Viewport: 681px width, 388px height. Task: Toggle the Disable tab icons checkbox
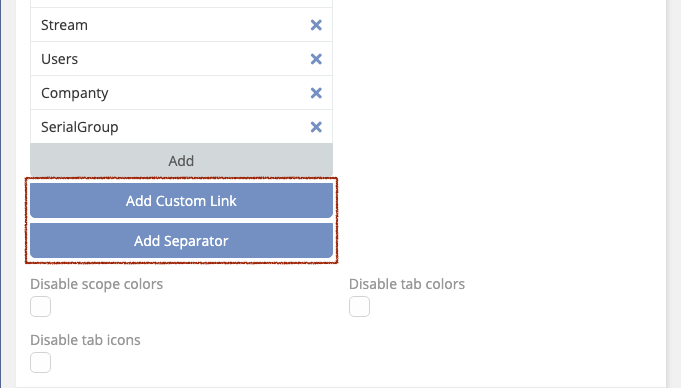coord(40,362)
